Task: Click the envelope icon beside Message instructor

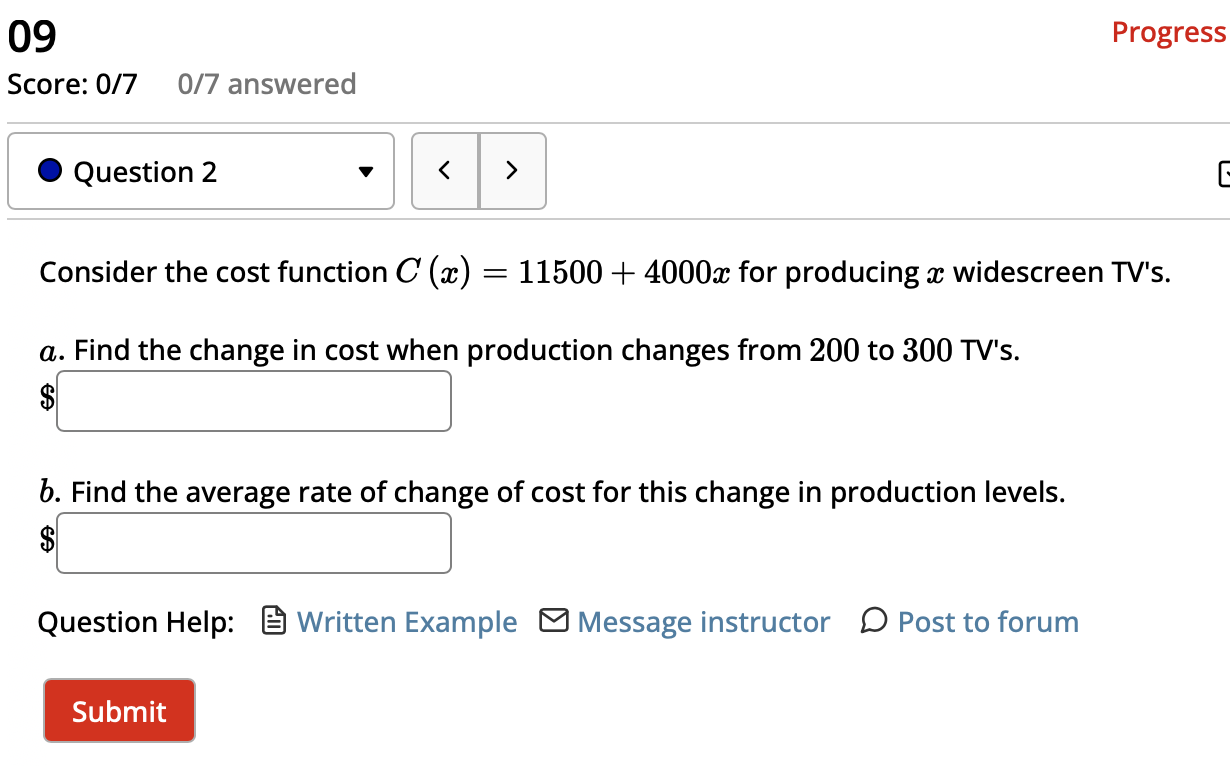Action: [x=552, y=620]
